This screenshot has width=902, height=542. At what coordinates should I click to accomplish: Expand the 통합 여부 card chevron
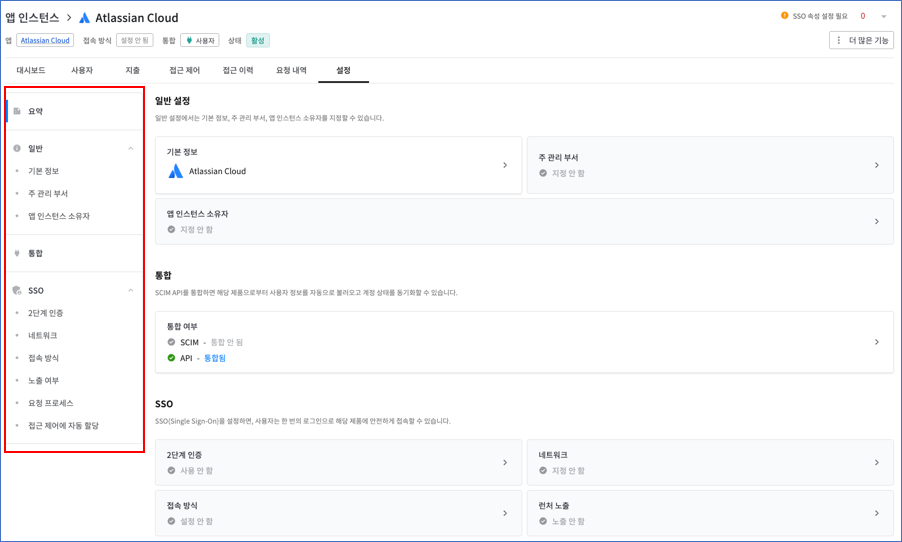(x=877, y=342)
